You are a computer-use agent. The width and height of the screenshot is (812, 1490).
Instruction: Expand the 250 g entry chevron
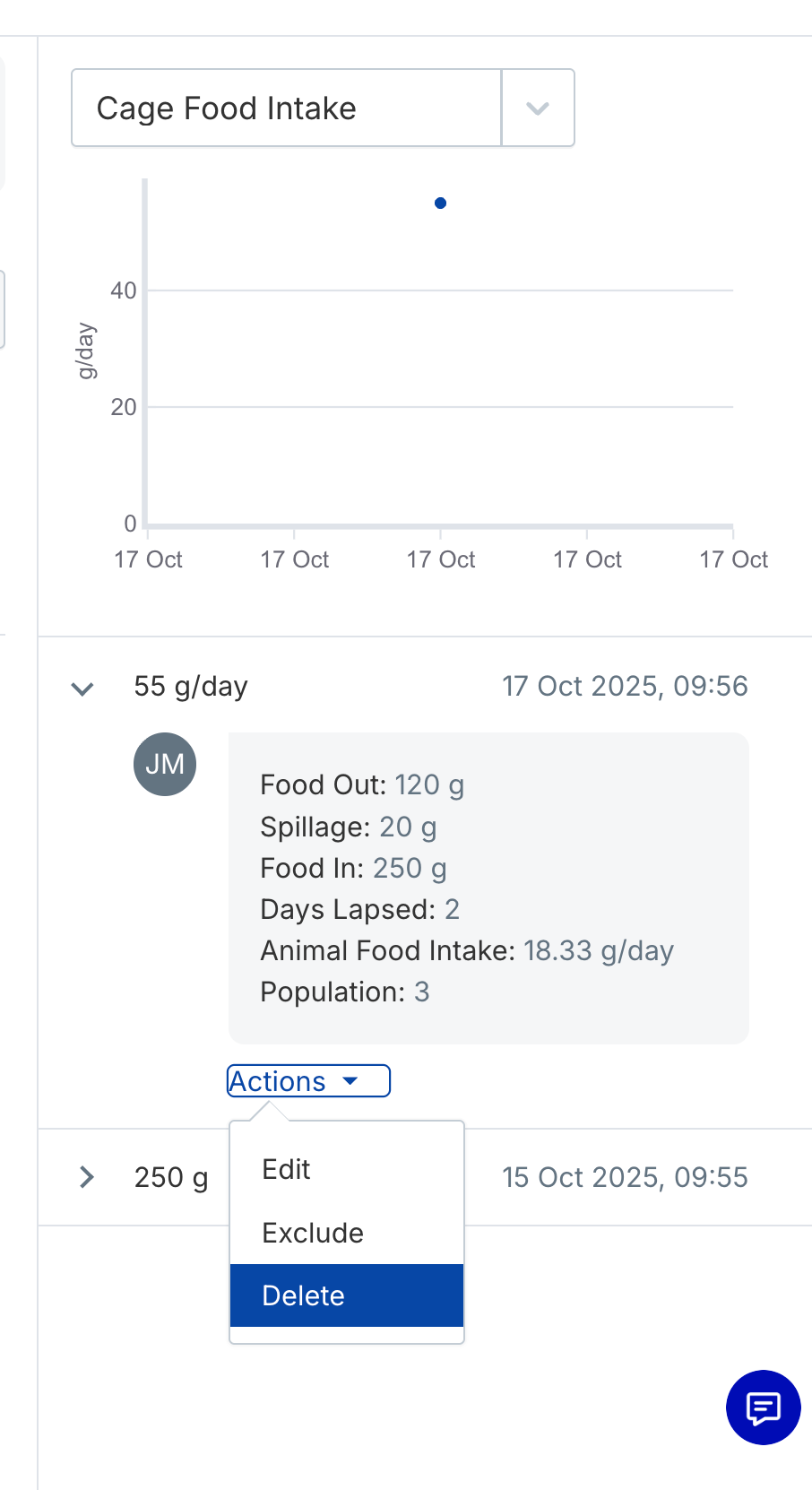(86, 1177)
